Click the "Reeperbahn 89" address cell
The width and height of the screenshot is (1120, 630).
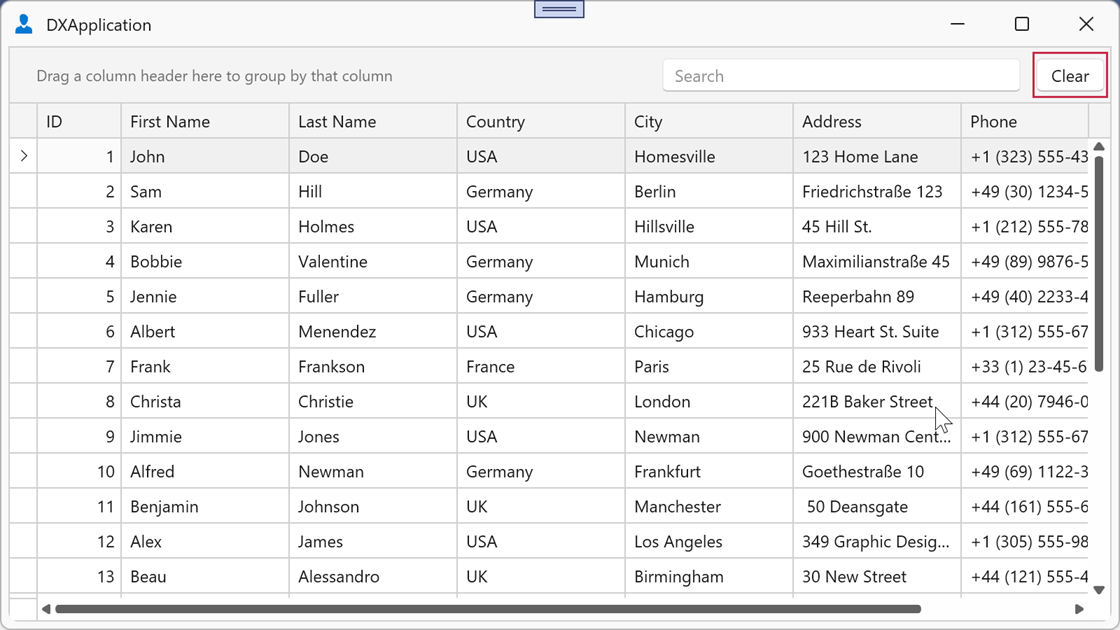tap(876, 296)
